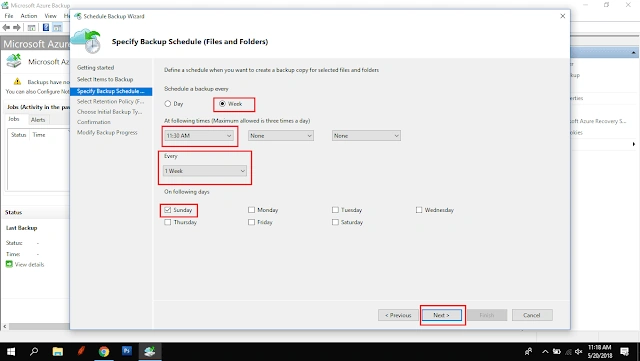Viewport: 640px width, 361px height.
Task: Click the Azure Backup taskbar icon
Action: click(150, 351)
